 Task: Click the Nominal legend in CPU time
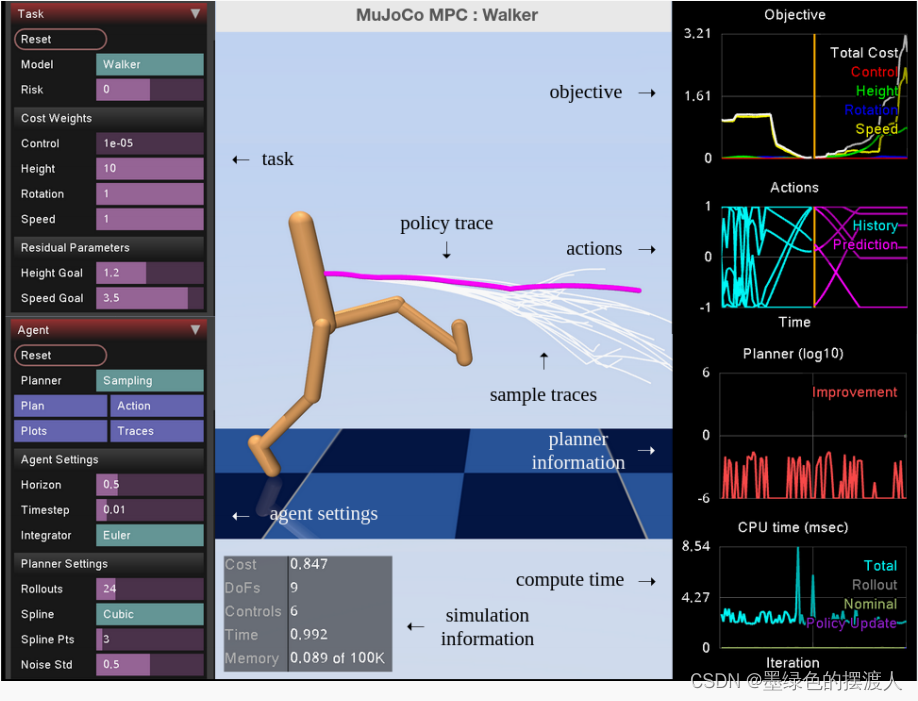[870, 604]
